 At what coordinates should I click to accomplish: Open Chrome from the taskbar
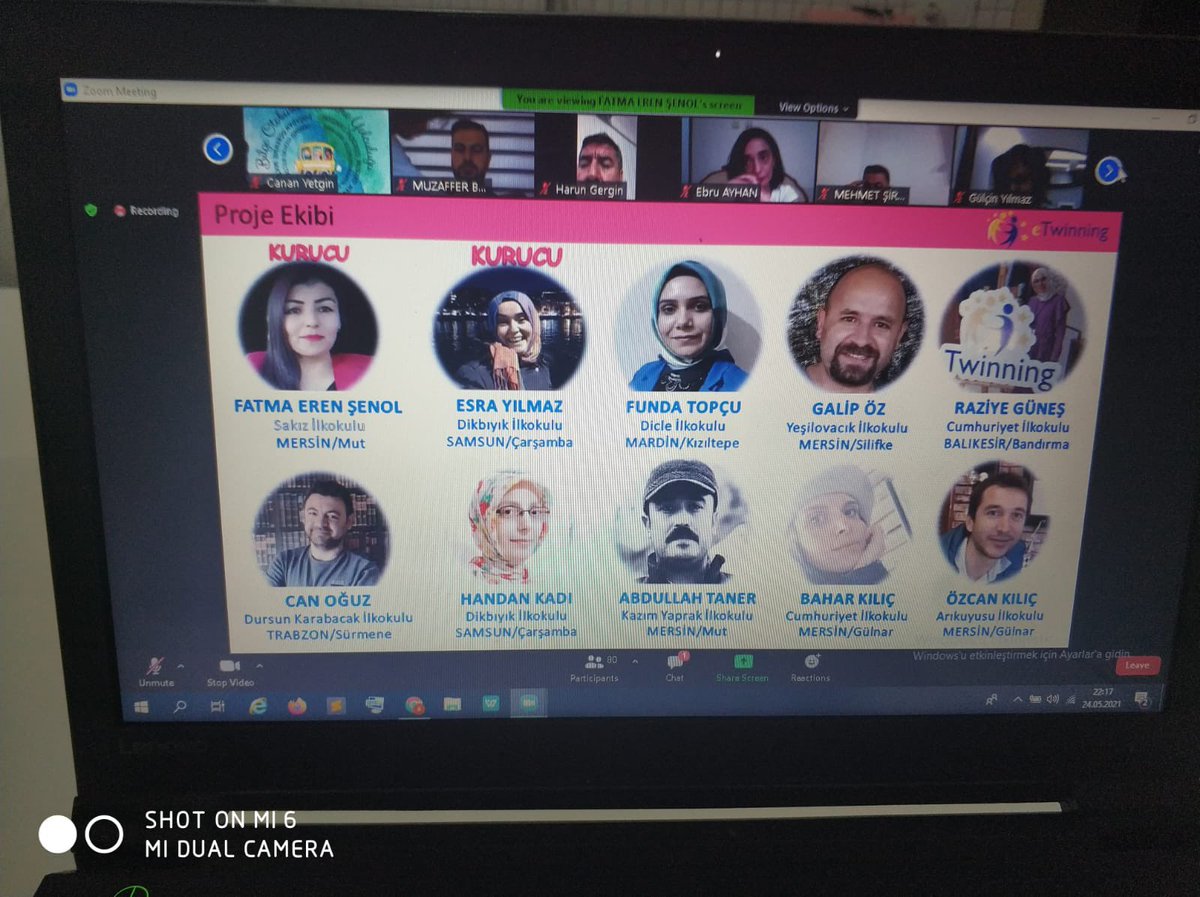(414, 706)
